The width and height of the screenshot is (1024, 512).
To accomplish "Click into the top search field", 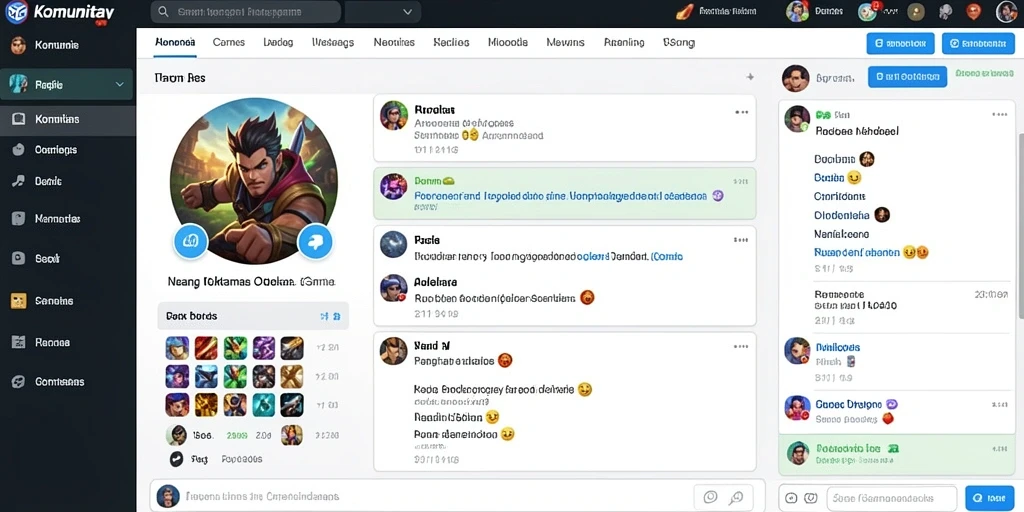I will pyautogui.click(x=246, y=12).
